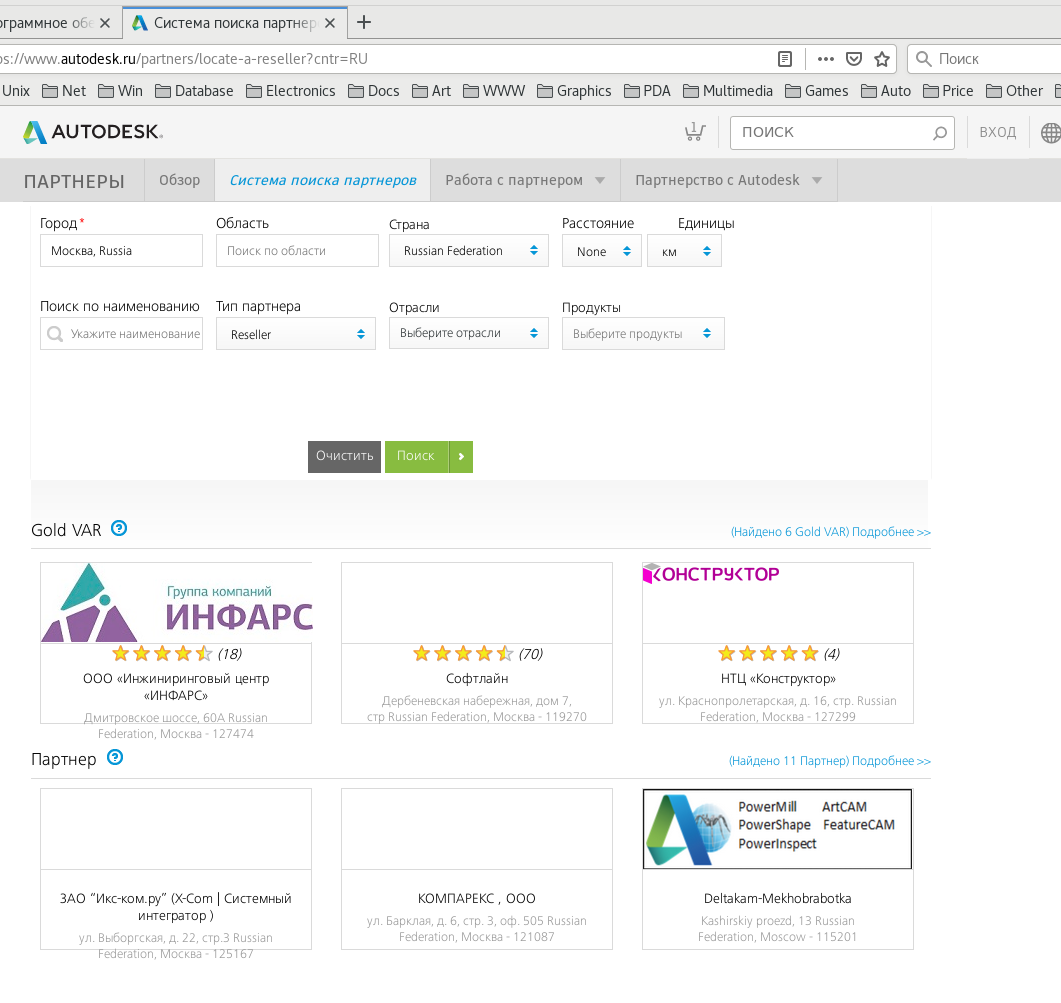The image size is (1061, 1003).
Task: Open the Art bookmarks folder
Action: (x=432, y=91)
